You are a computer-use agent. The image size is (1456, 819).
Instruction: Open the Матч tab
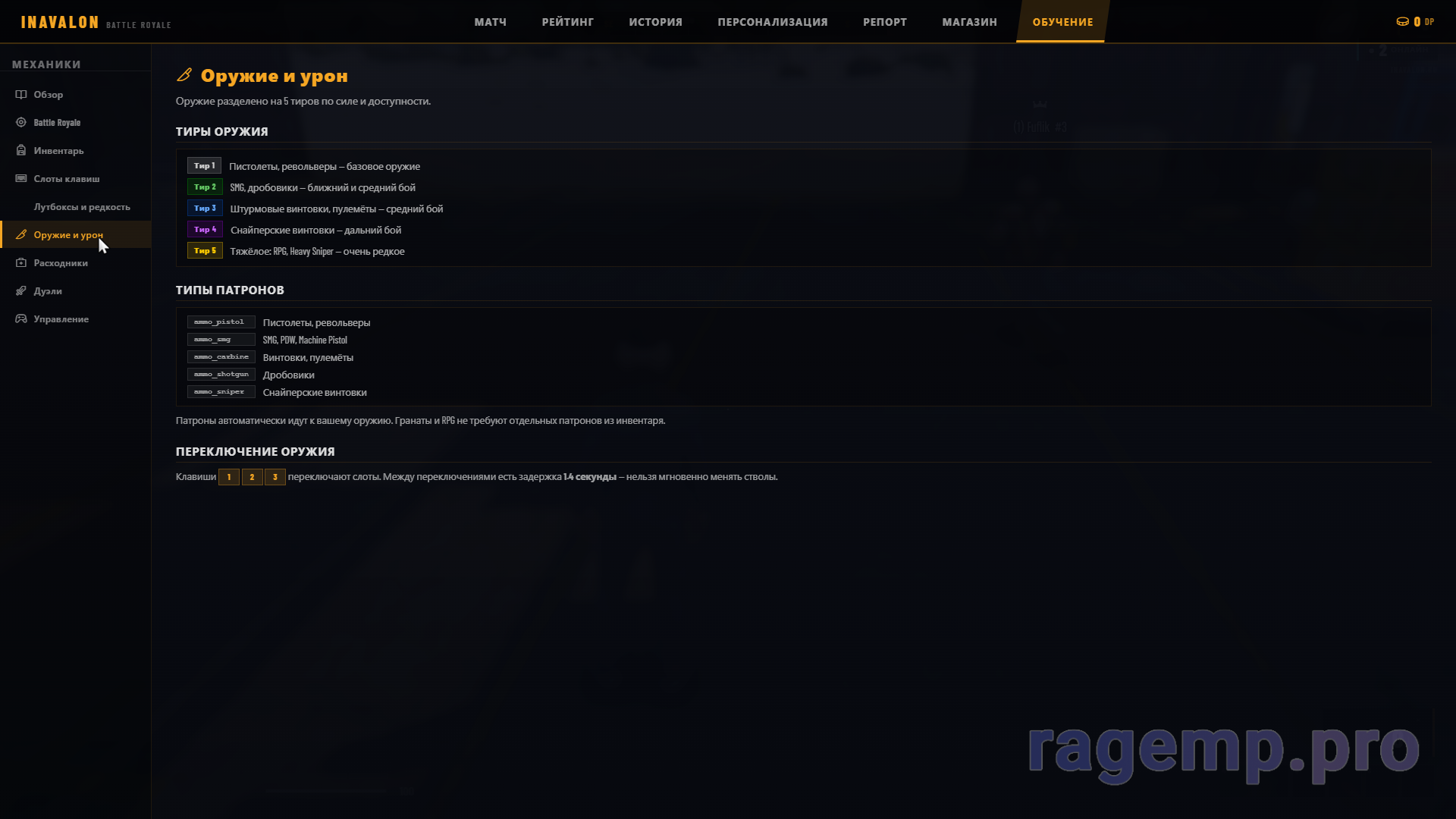(x=490, y=22)
